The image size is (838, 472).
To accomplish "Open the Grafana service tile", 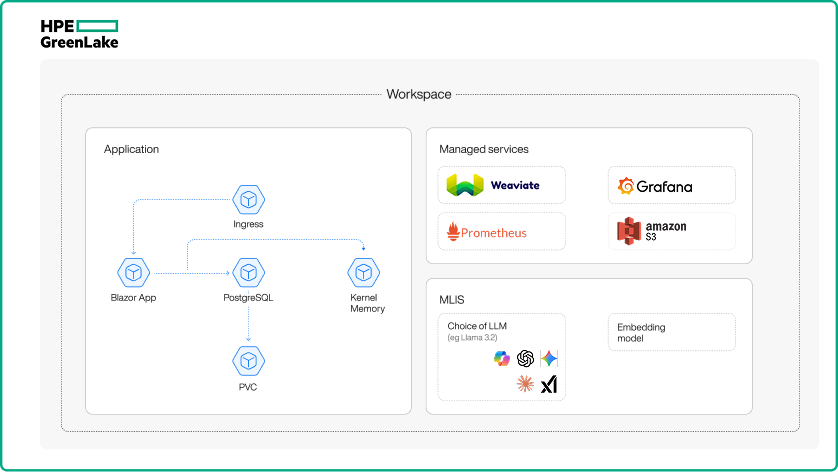I will (671, 185).
